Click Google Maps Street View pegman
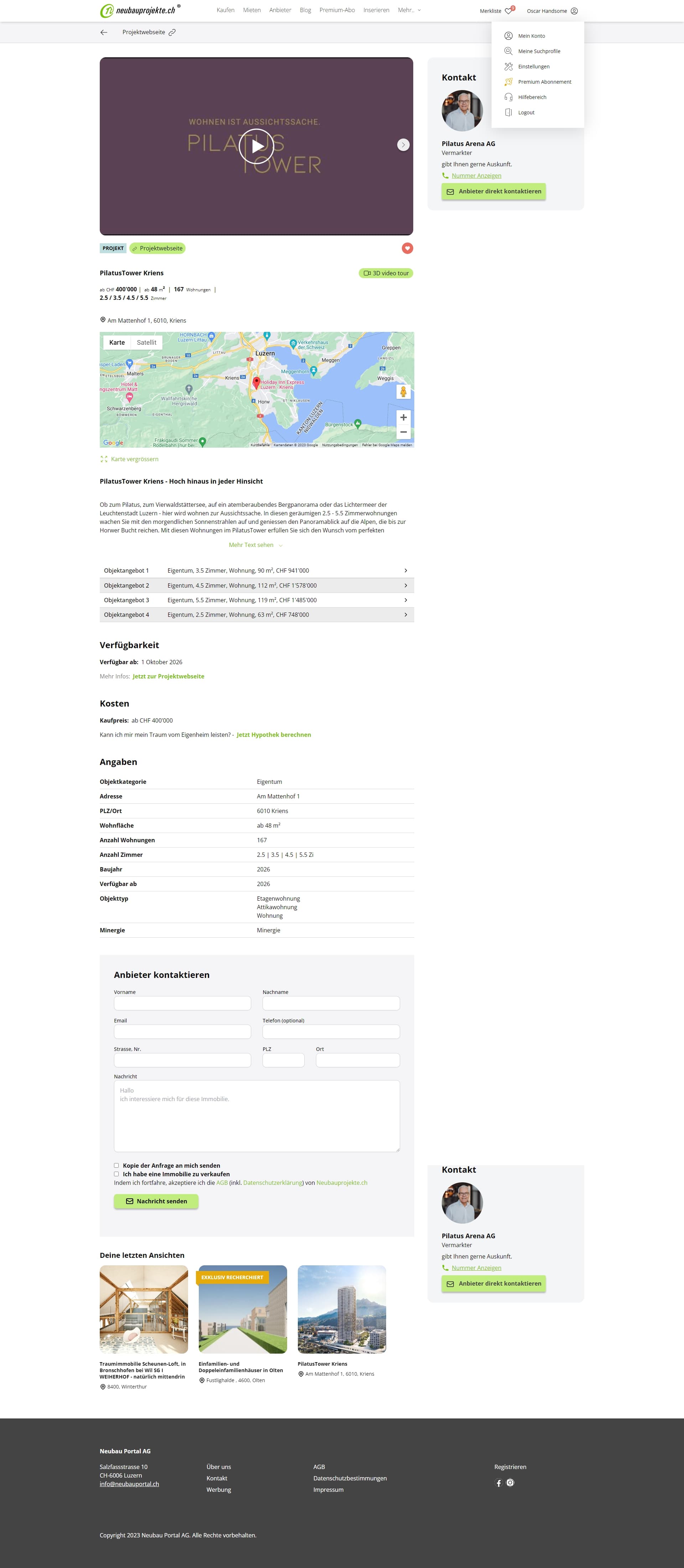The width and height of the screenshot is (684, 1568). click(403, 392)
